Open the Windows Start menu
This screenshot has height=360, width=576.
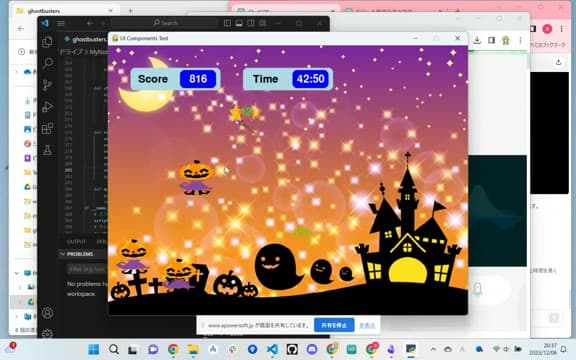point(94,349)
